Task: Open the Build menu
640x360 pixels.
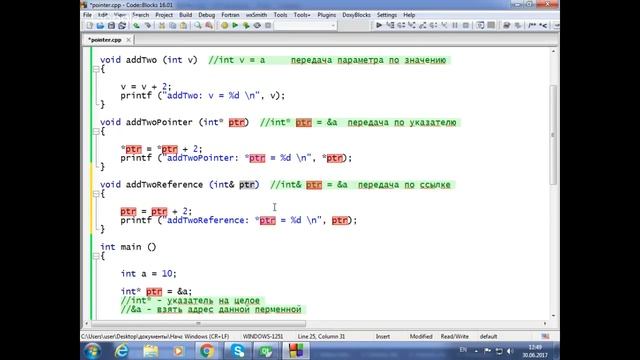Action: pos(185,15)
